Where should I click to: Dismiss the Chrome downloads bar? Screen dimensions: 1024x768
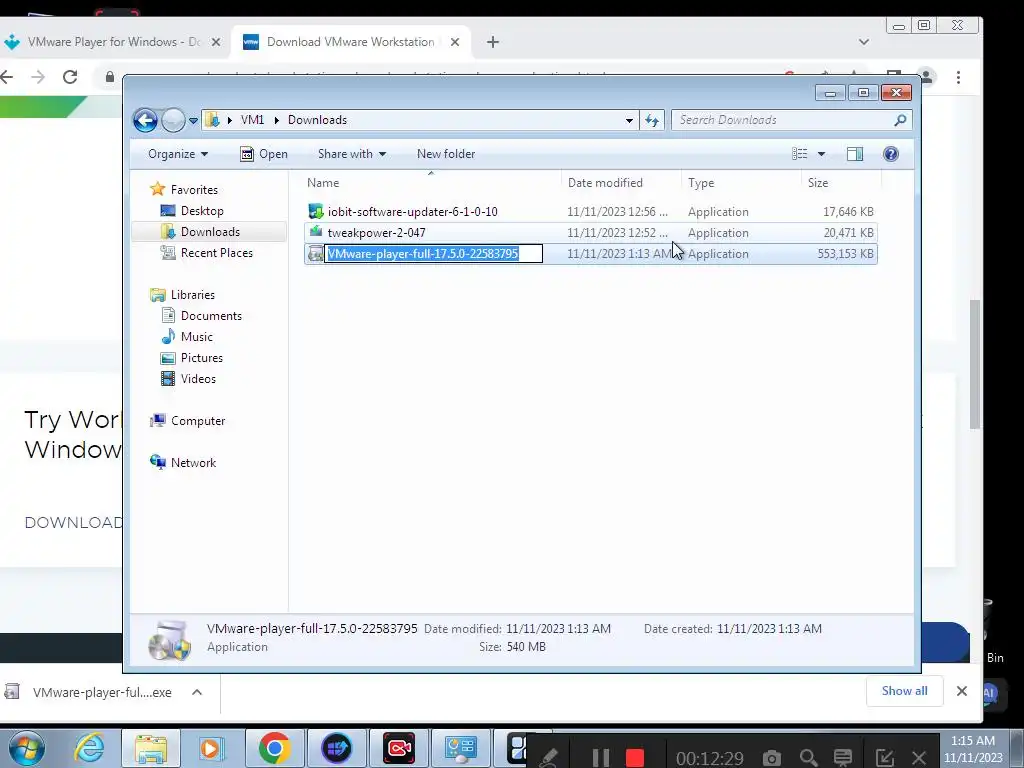pyautogui.click(x=961, y=691)
